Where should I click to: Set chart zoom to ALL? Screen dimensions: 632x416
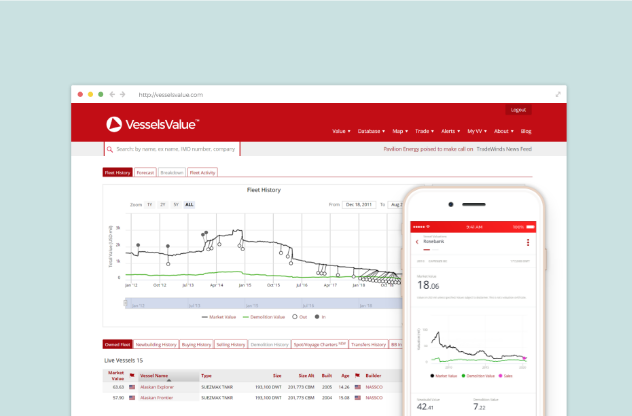pyautogui.click(x=189, y=205)
